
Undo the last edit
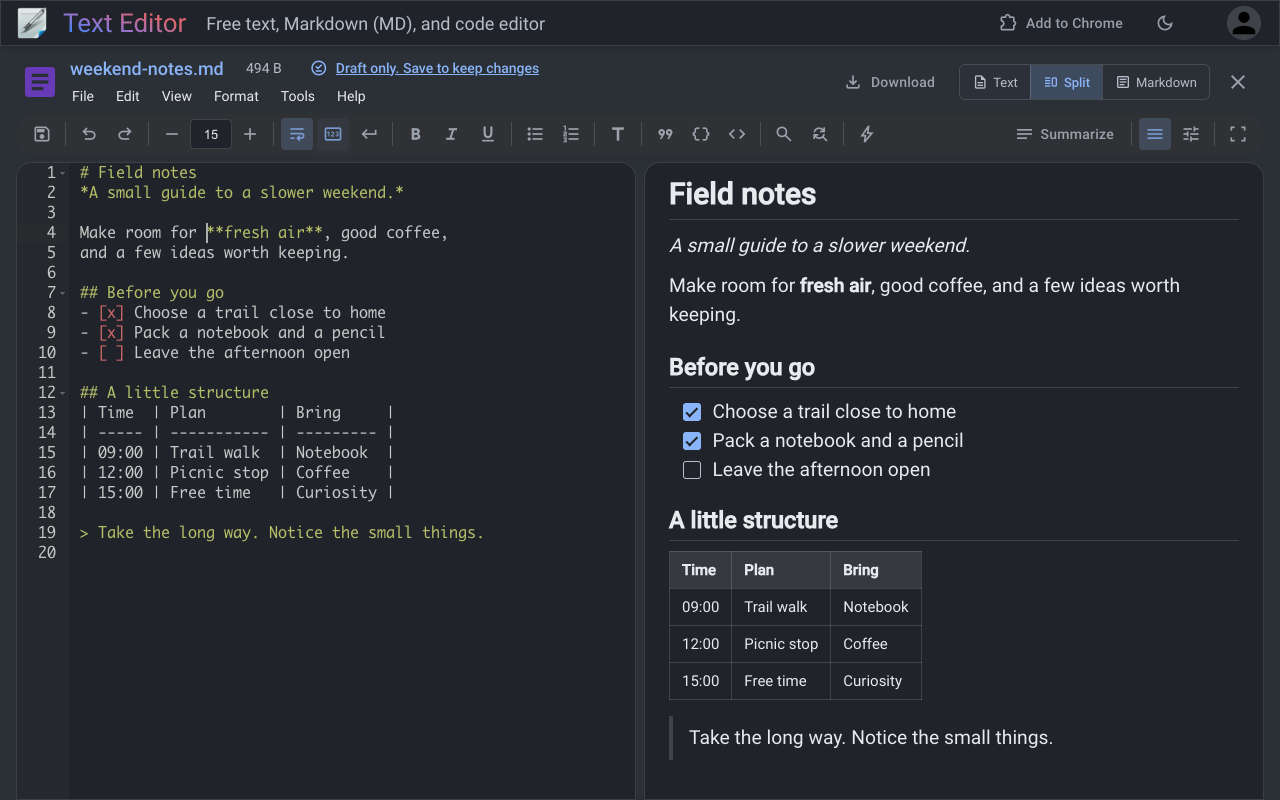[x=89, y=134]
